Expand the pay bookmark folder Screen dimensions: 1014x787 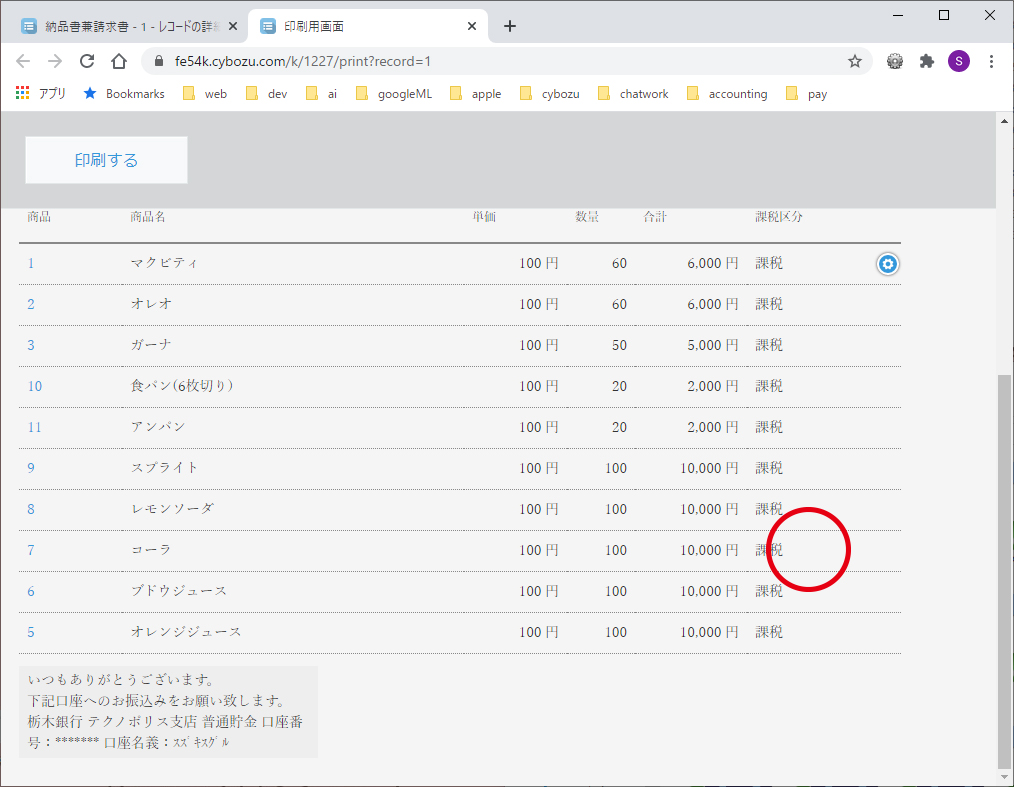pos(806,94)
